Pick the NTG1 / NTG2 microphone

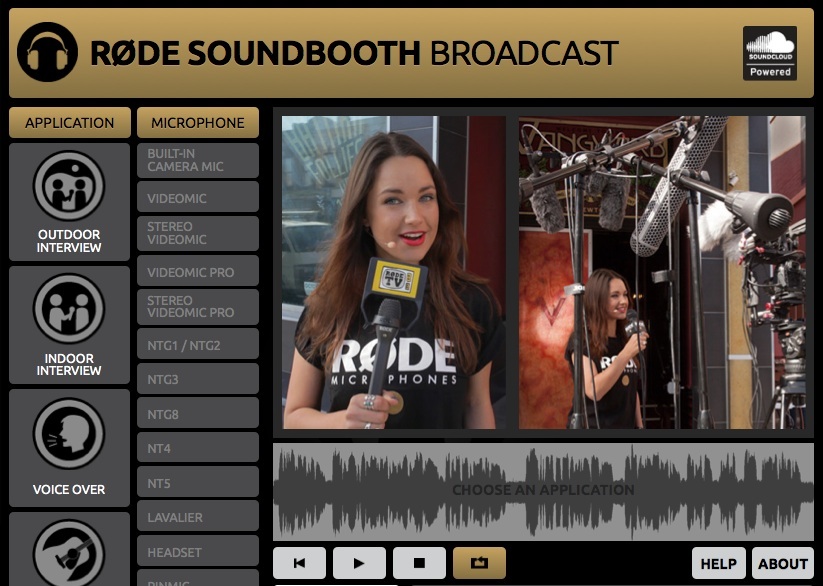(x=198, y=345)
